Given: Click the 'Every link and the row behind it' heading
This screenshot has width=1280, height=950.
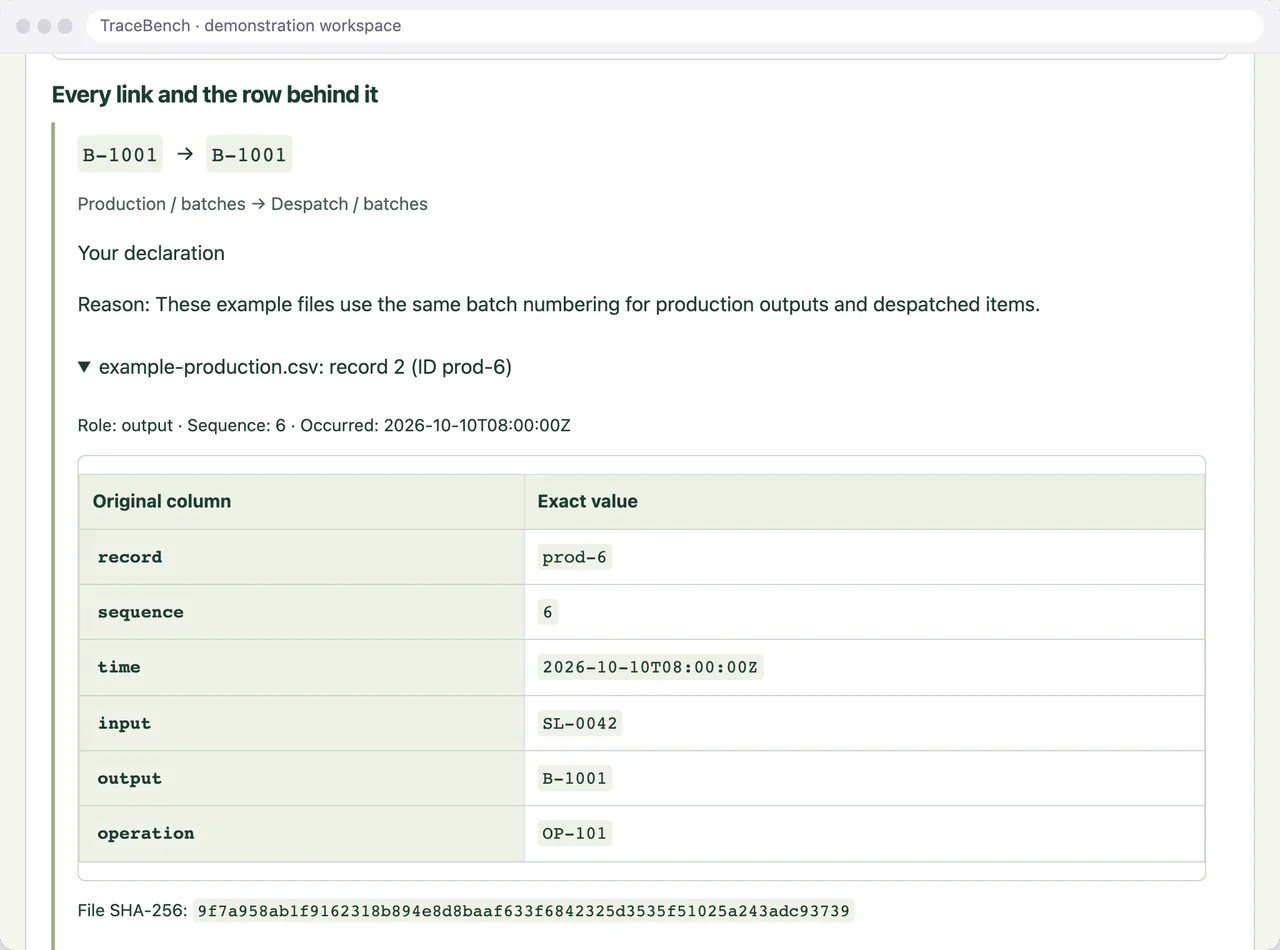Looking at the screenshot, I should pos(215,95).
